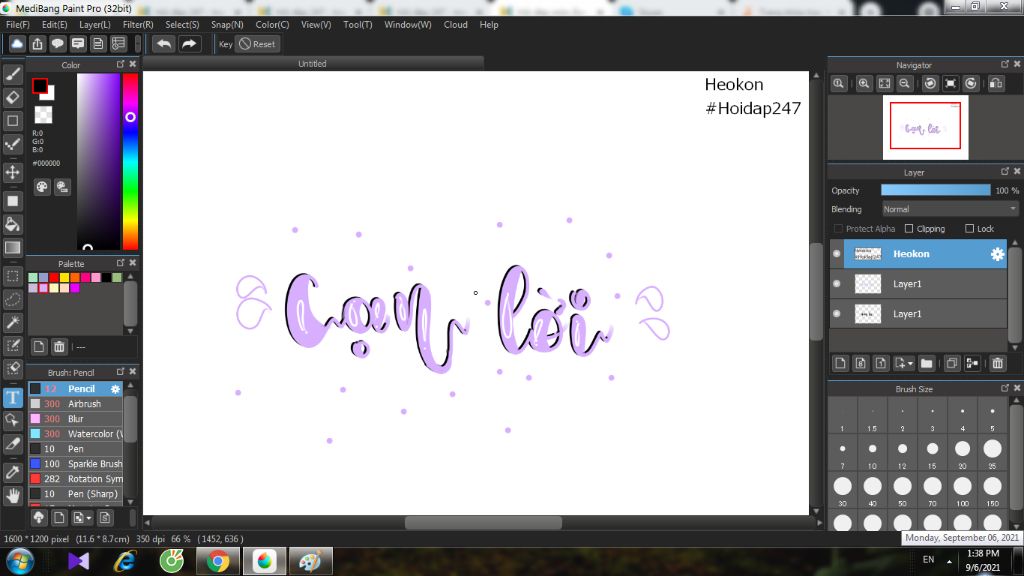Toggle Protect Alpha checkbox
Image resolution: width=1024 pixels, height=576 pixels.
[839, 229]
